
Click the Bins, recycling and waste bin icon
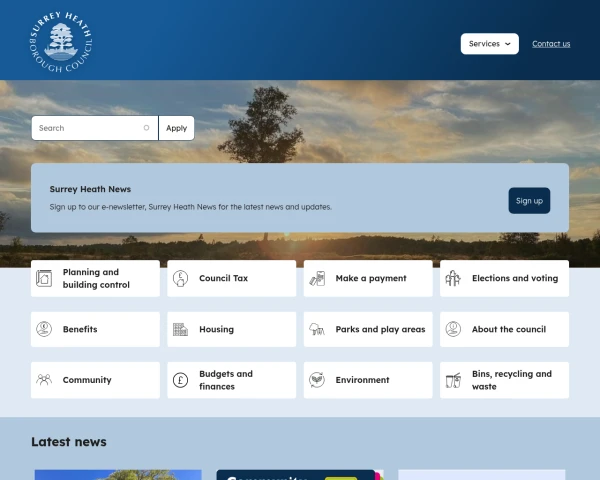453,380
